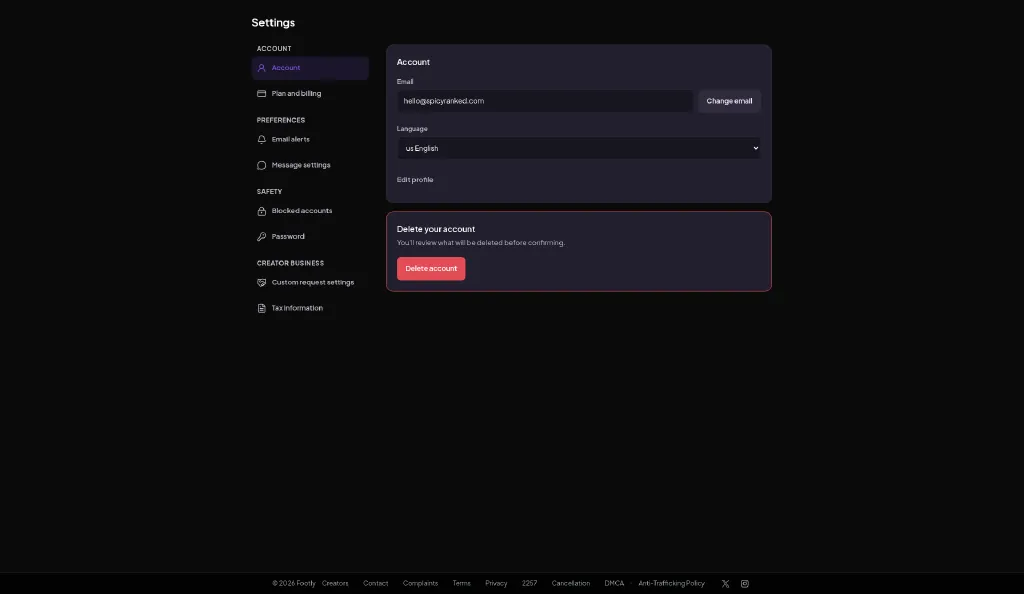Expand the Language dropdown

click(x=579, y=148)
